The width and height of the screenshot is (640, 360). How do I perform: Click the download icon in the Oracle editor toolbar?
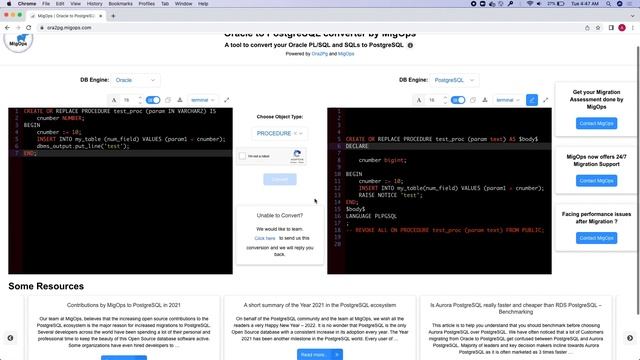(180, 100)
